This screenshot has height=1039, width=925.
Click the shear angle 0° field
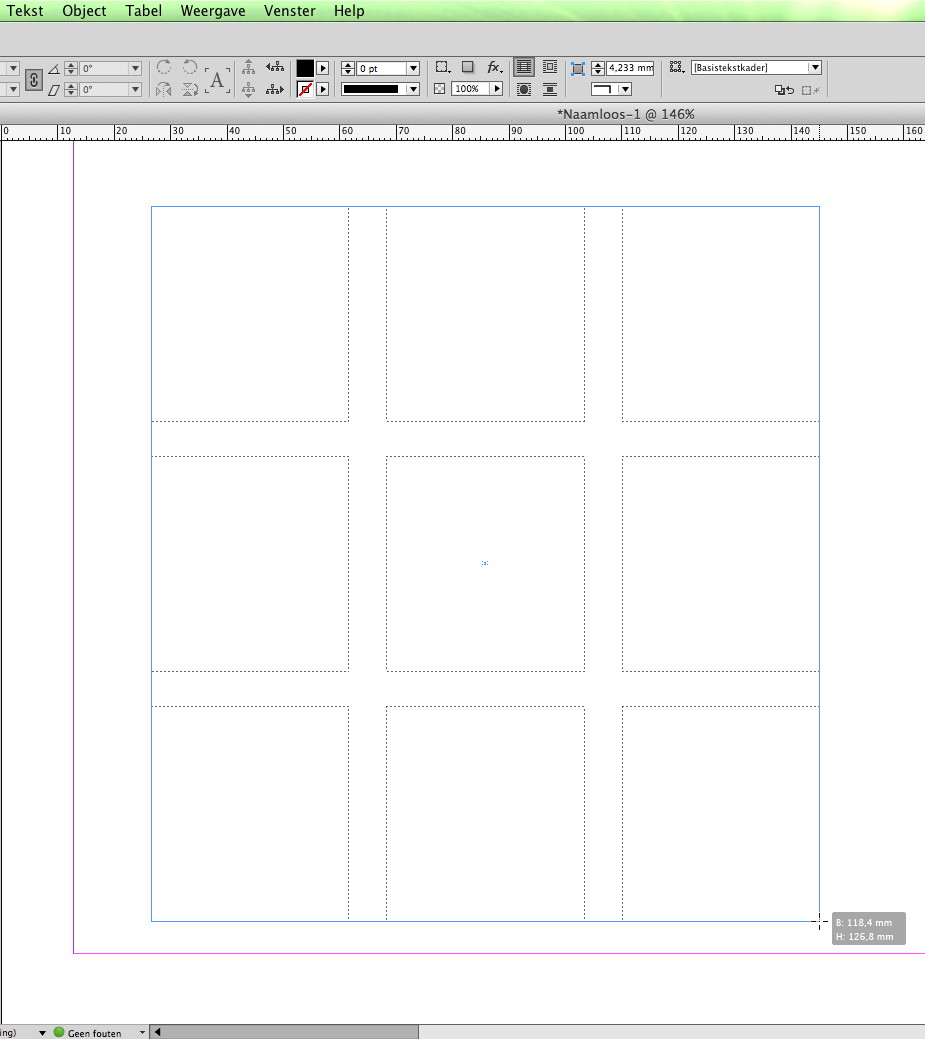(x=103, y=89)
